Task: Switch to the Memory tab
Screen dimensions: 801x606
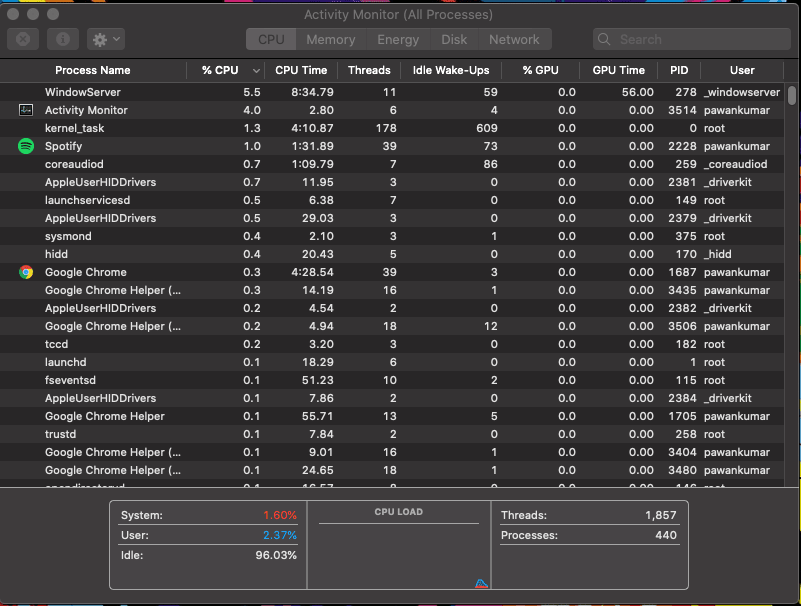Action: pyautogui.click(x=331, y=39)
